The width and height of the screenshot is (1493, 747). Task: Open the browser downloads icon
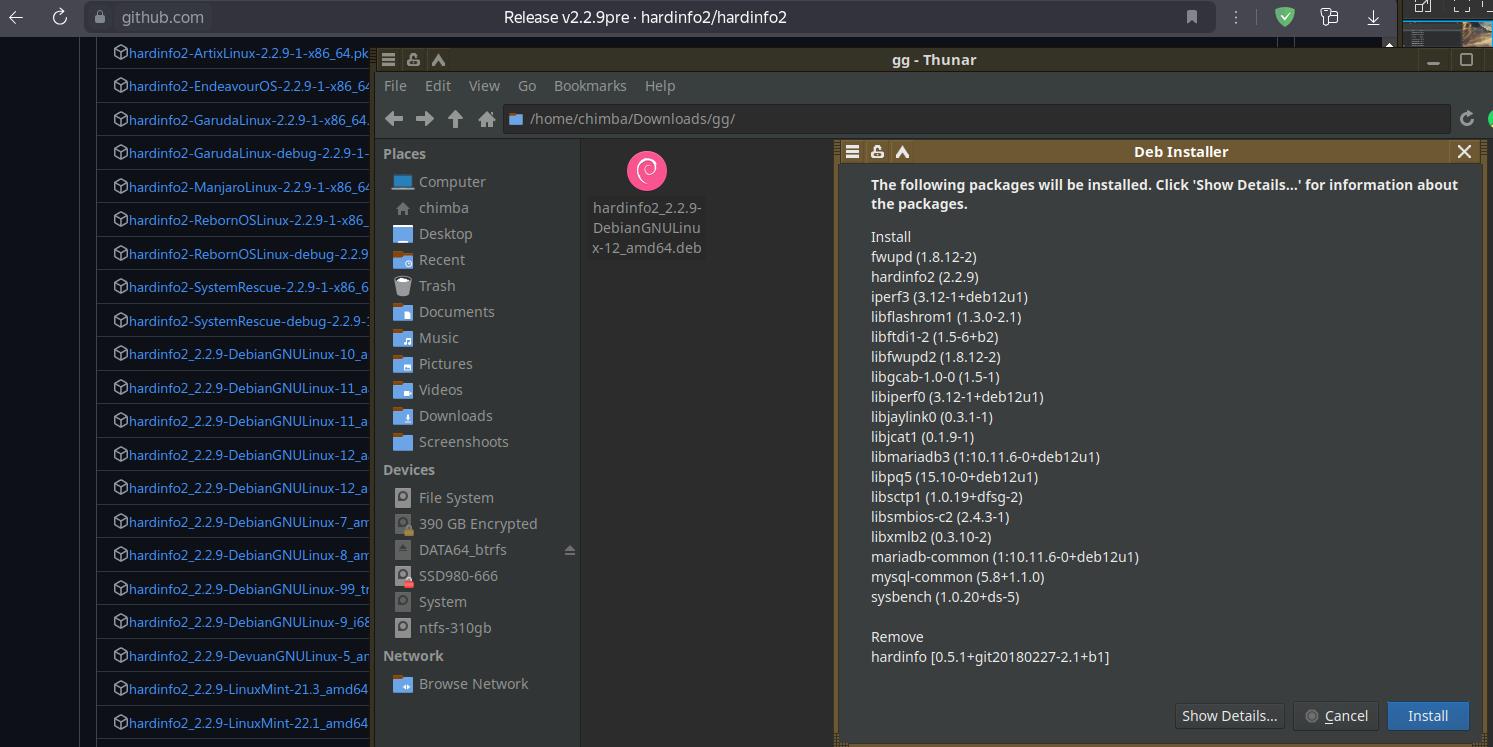coord(1373,17)
